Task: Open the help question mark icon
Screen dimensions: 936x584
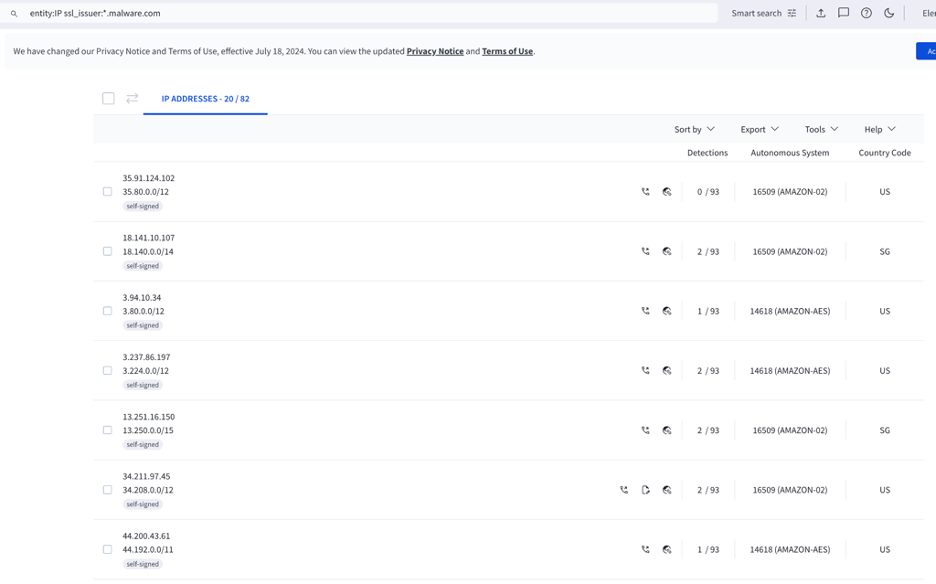Action: click(866, 13)
